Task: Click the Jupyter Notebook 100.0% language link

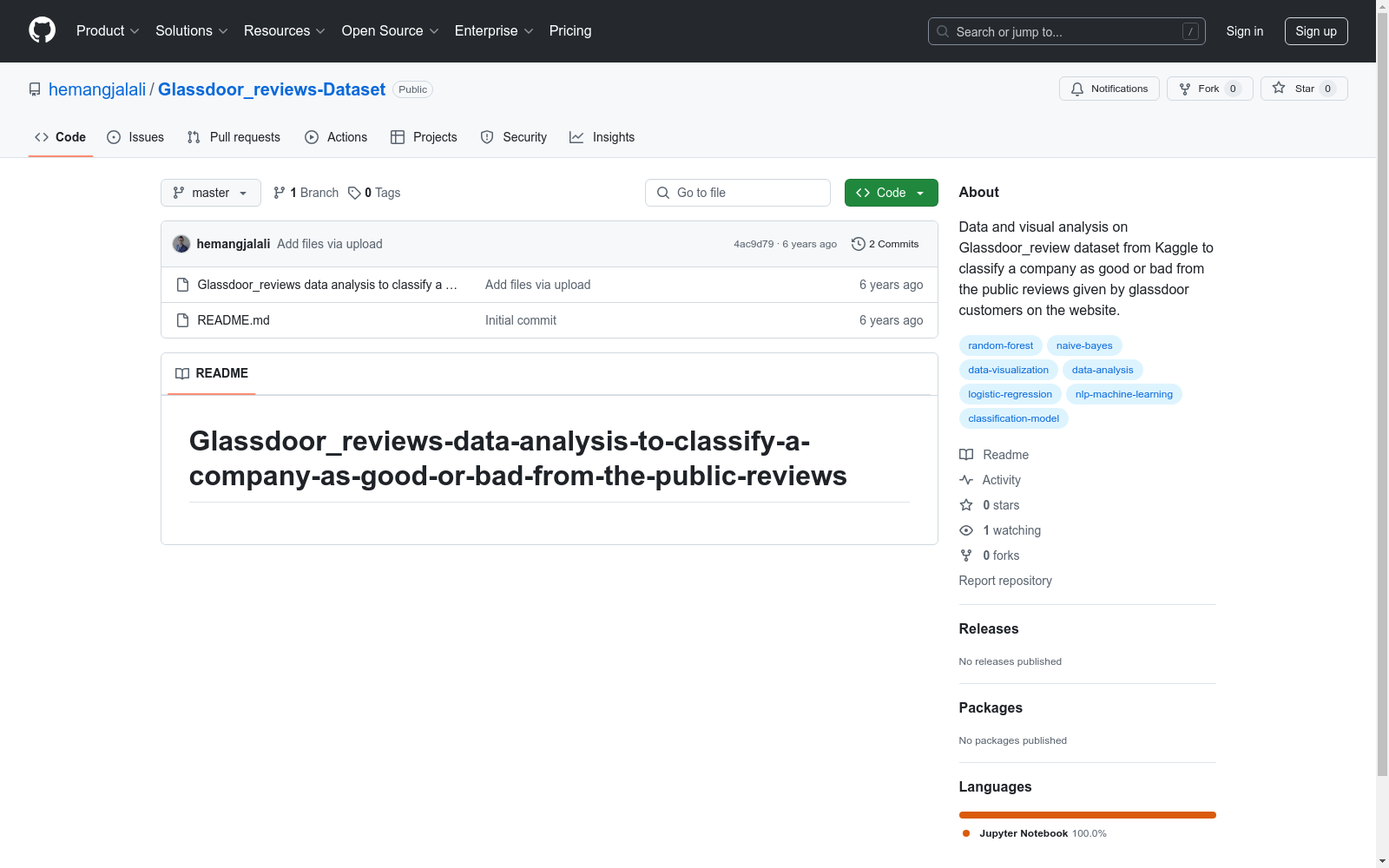Action: point(1035,833)
